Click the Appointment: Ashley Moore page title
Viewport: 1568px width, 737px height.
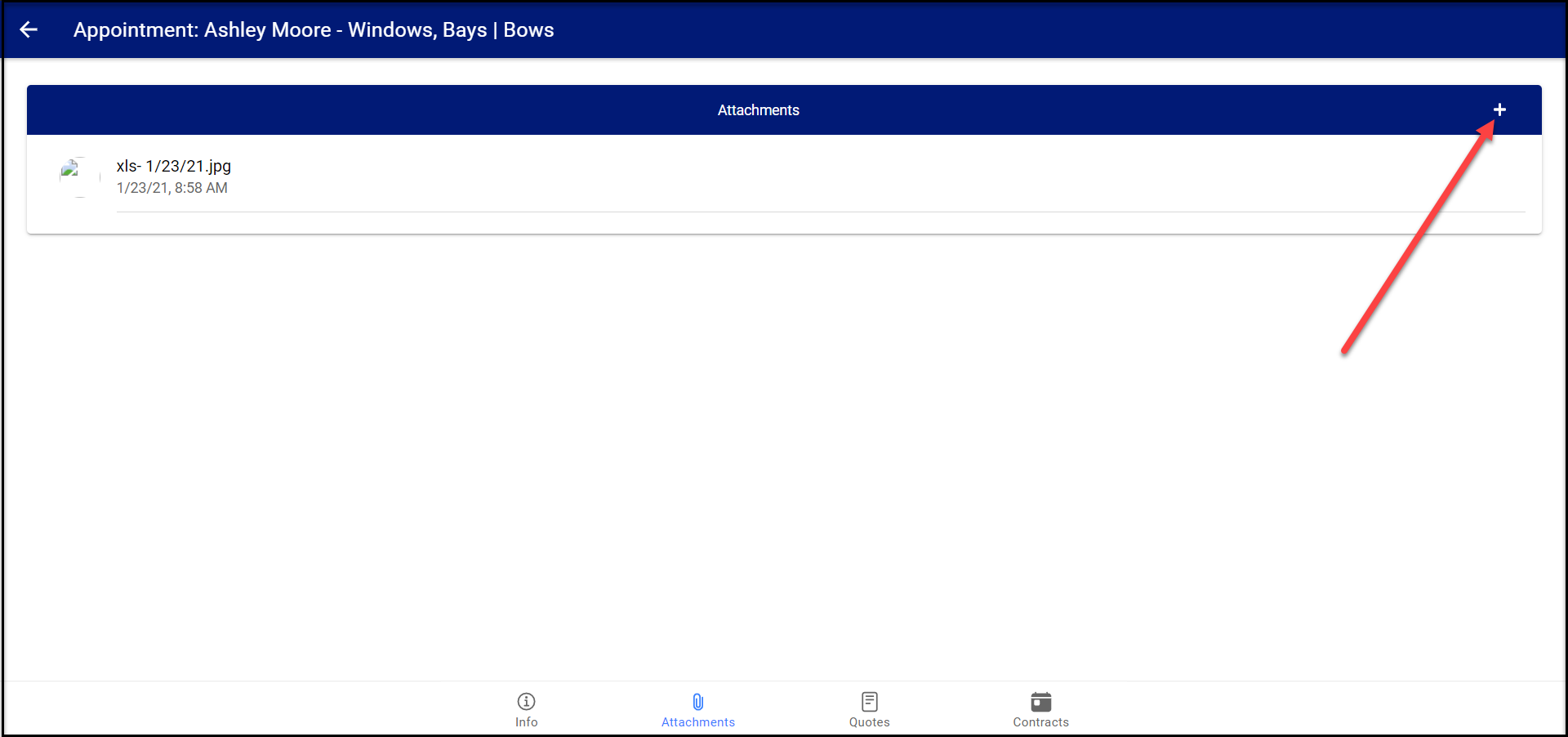314,30
